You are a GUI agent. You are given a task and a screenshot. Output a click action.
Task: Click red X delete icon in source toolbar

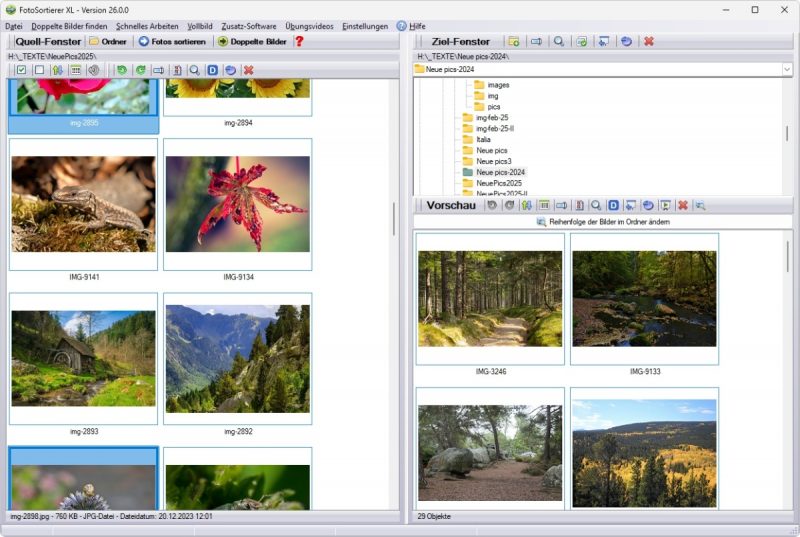[x=248, y=70]
